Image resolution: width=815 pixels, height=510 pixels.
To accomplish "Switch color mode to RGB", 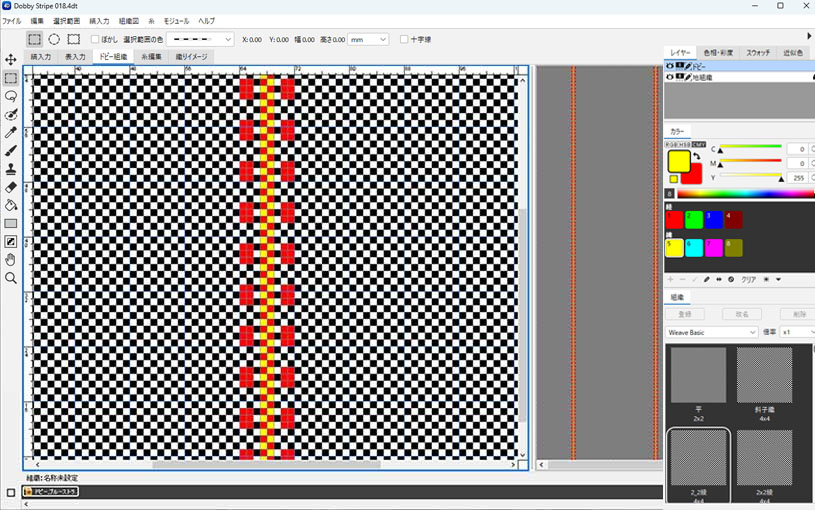I will click(672, 145).
